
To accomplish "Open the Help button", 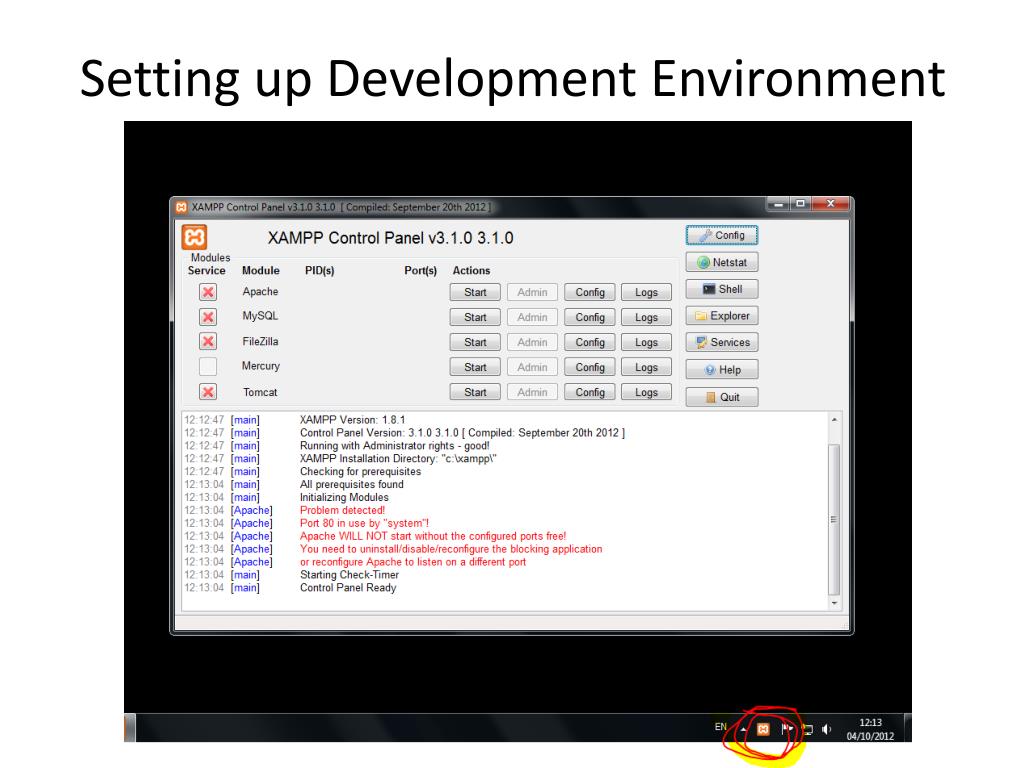I will pyautogui.click(x=722, y=370).
